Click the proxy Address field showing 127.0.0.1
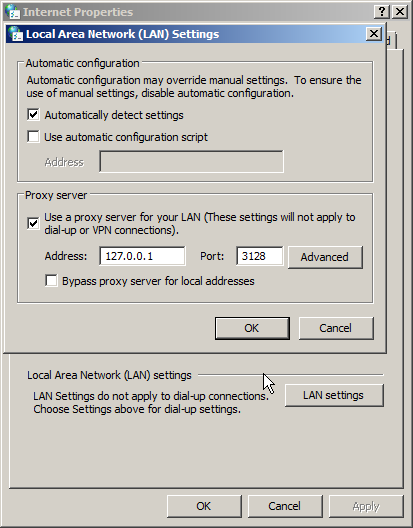This screenshot has width=413, height=528. 142,256
